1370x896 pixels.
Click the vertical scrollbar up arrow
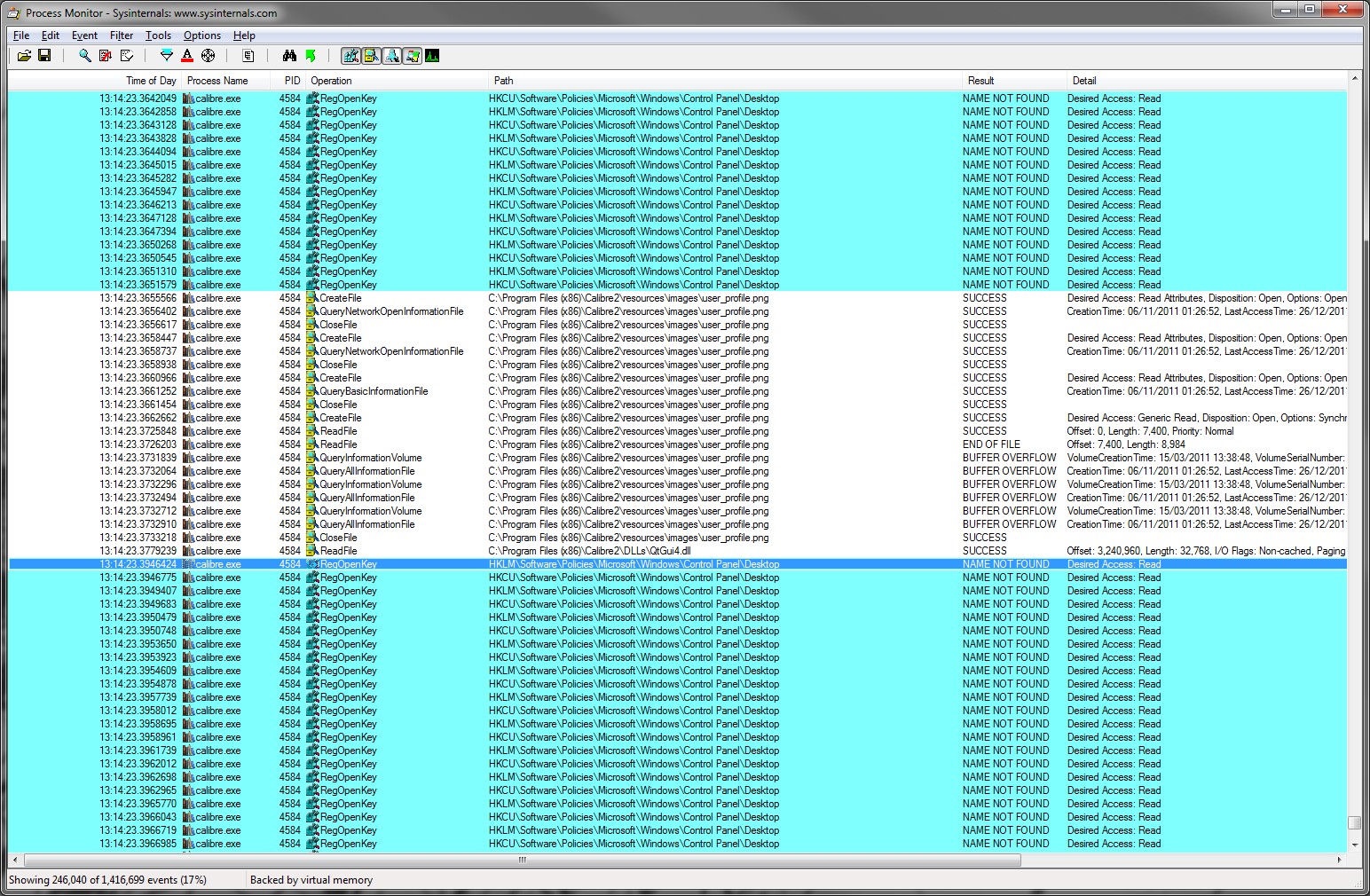pos(1355,79)
